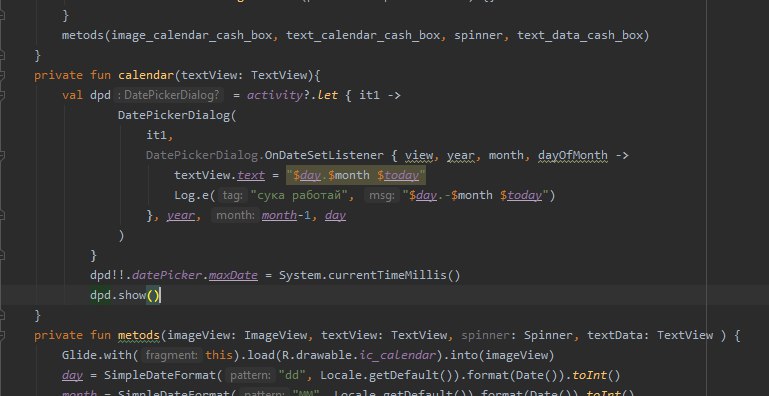Click year argument after the closing brace
Viewport: 769px width, 396px height.
click(180, 215)
